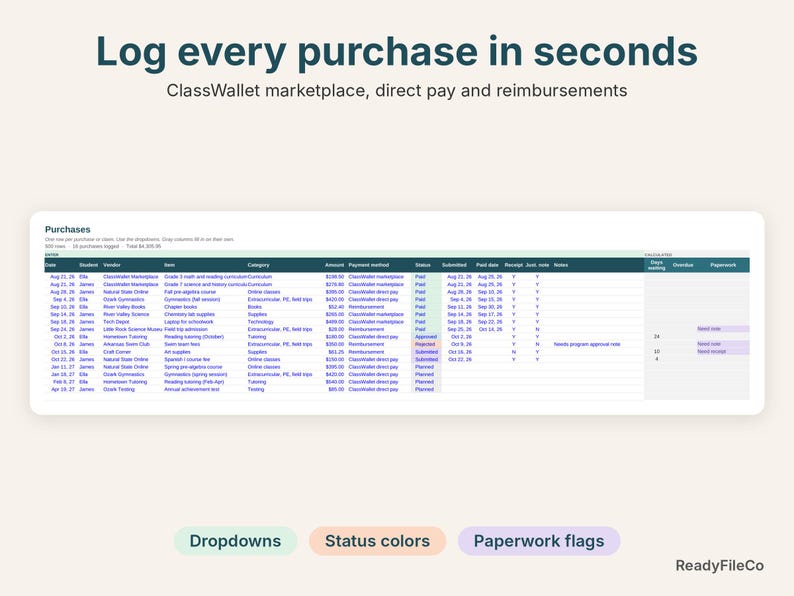Select the Tech Depot vendor cell
The height and width of the screenshot is (596, 794).
pos(116,322)
